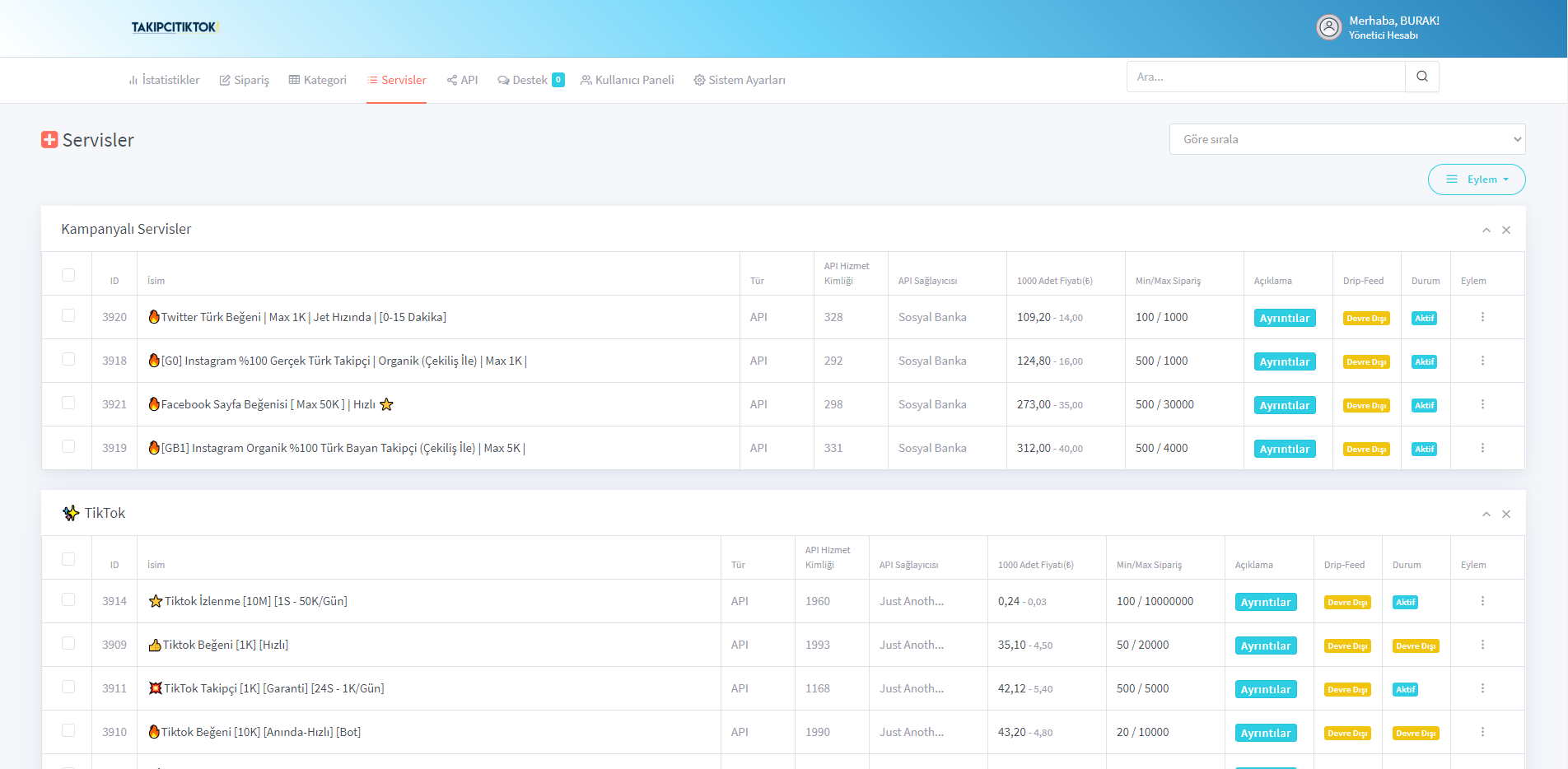The image size is (1568, 769).
Task: Collapse the Kampanyalı Servisler panel
Action: (x=1486, y=230)
